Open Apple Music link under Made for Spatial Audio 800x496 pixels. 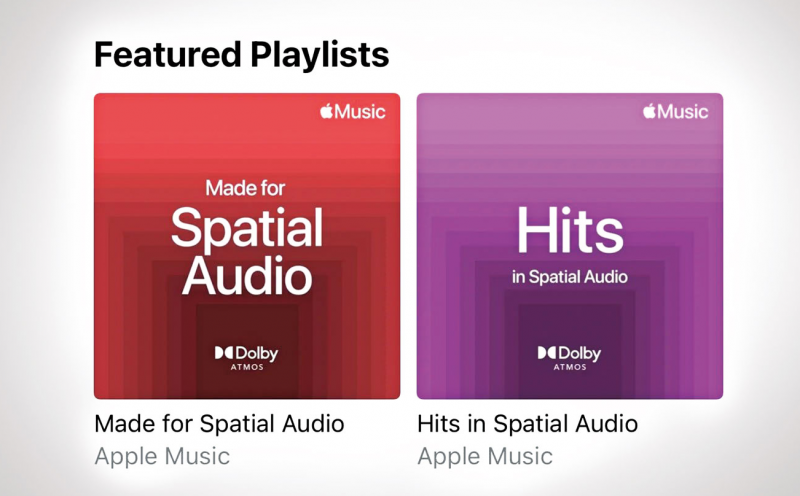coord(162,456)
